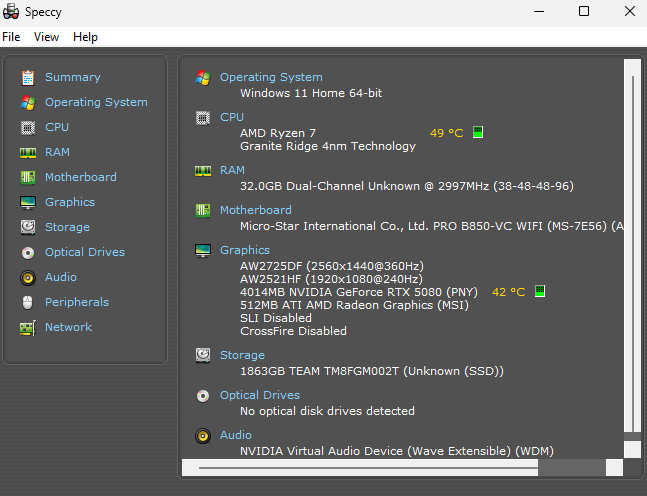
Task: Click the Optical Drives disc icon in sidebar
Action: point(28,253)
